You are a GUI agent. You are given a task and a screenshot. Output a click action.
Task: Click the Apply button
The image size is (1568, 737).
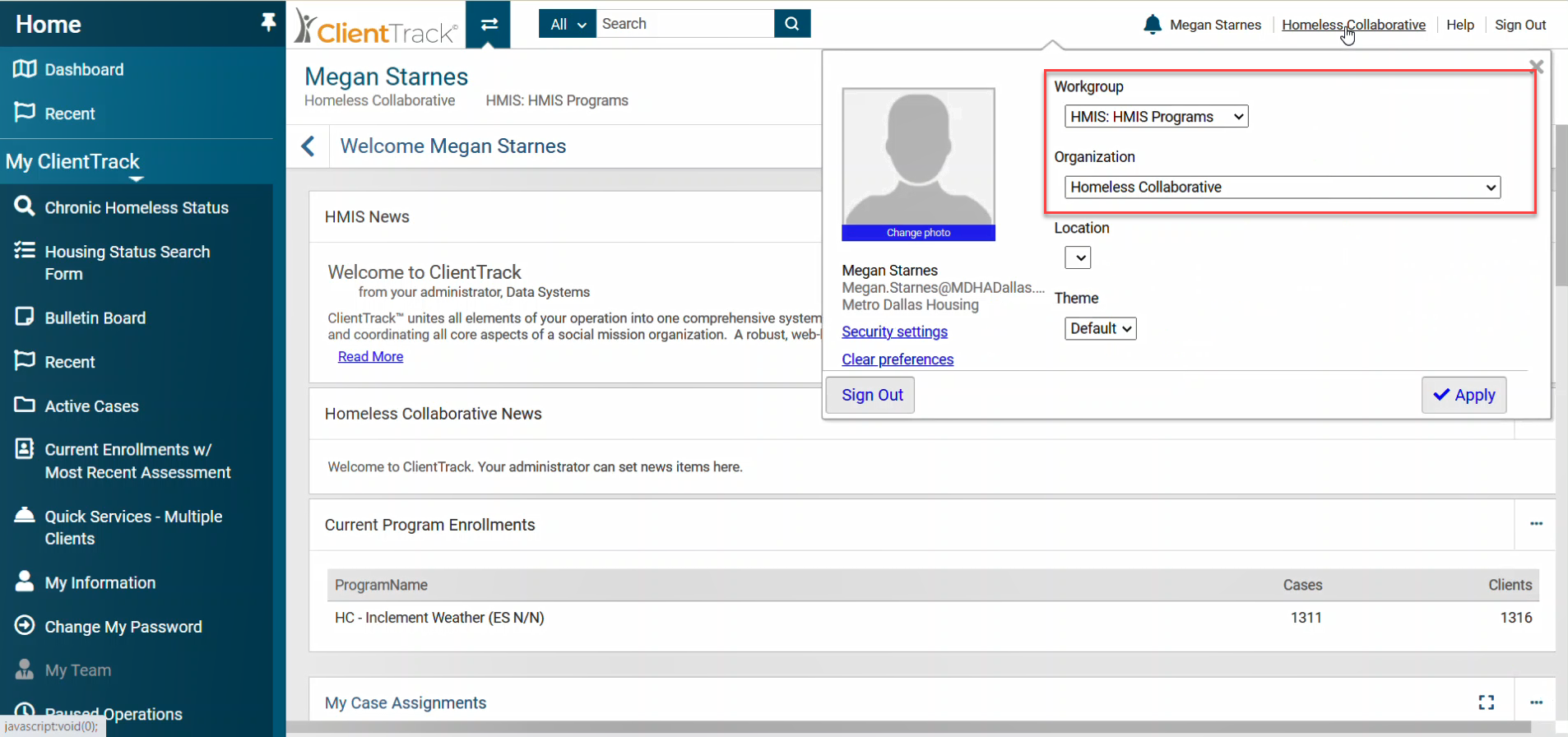point(1464,396)
